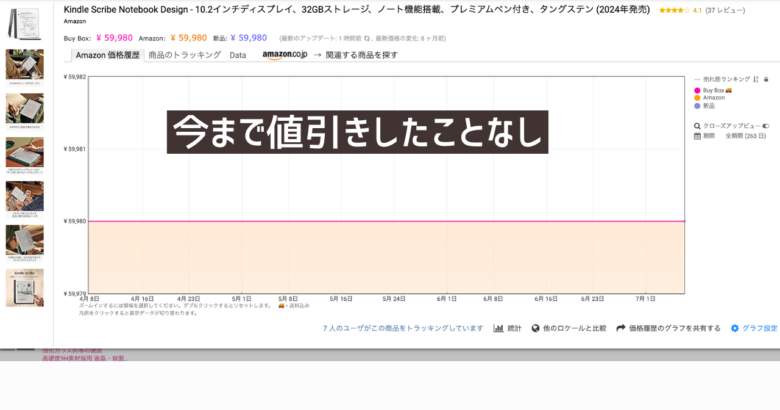Open グラフ設定 link
The width and height of the screenshot is (780, 410).
coord(760,328)
